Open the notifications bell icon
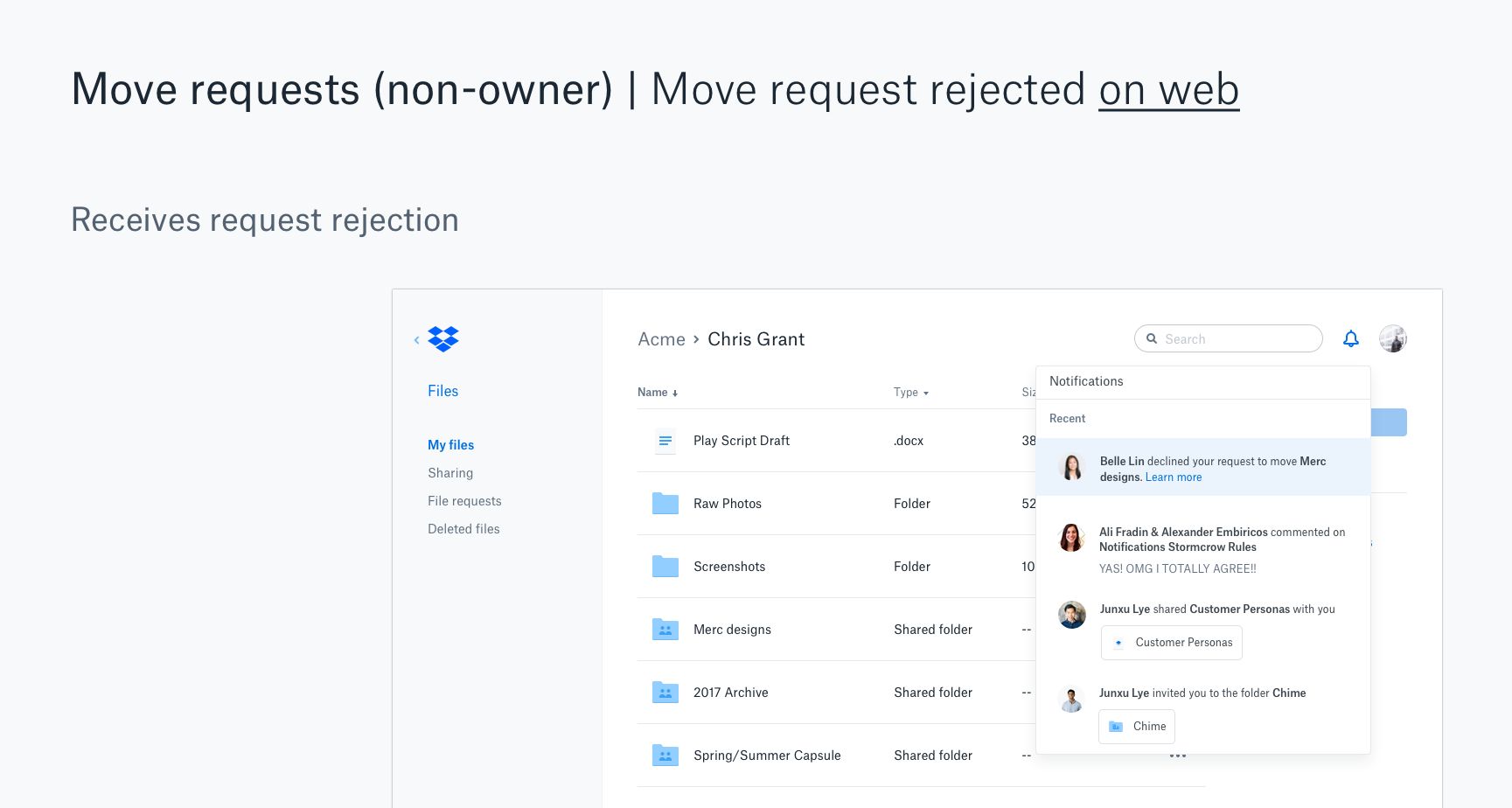The width and height of the screenshot is (1512, 808). pyautogui.click(x=1351, y=338)
